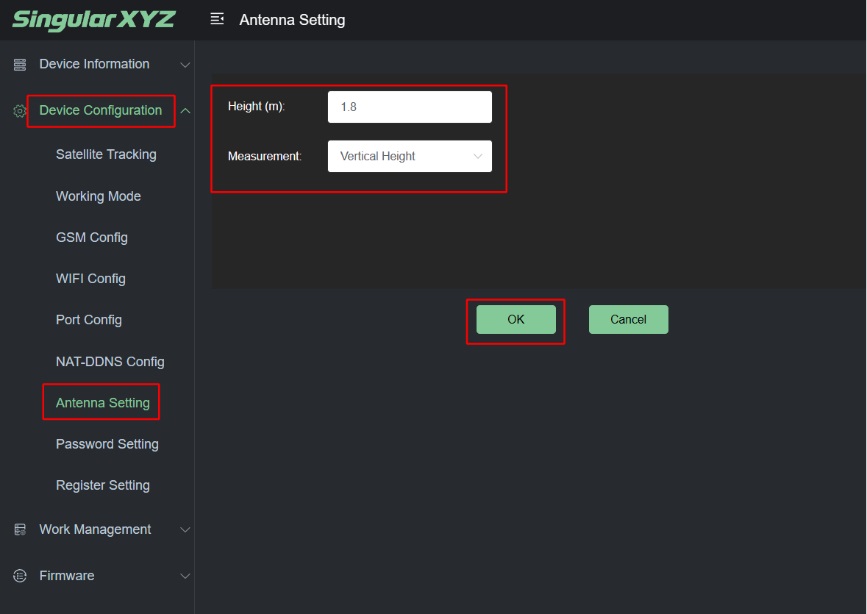This screenshot has height=614, width=867.
Task: Collapse the Device Configuration section chevron
Action: pos(185,111)
